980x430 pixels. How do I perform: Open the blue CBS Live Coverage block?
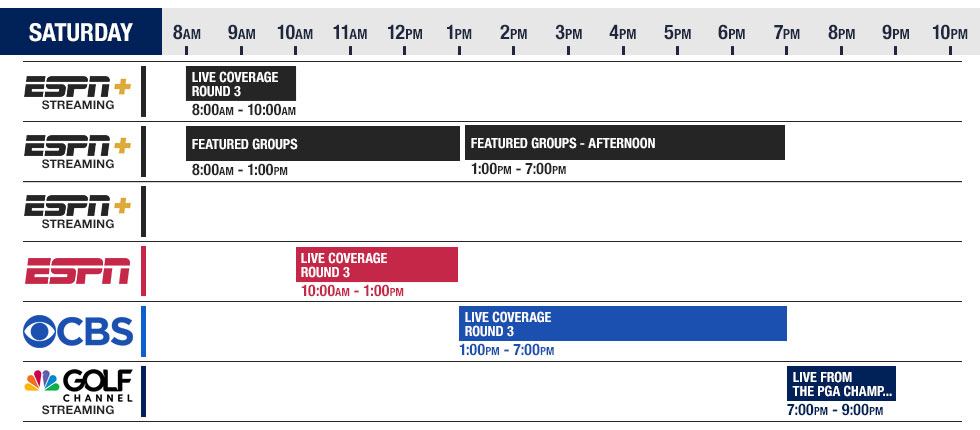tap(623, 324)
